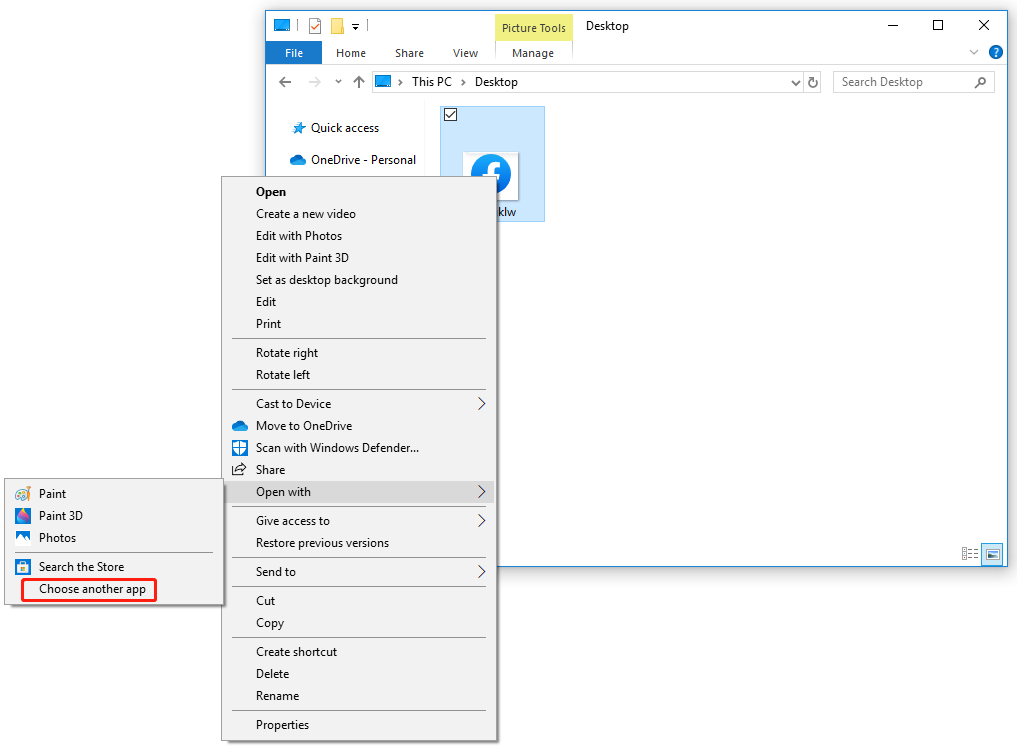Choose another app from submenu
This screenshot has width=1017, height=746.
92,589
